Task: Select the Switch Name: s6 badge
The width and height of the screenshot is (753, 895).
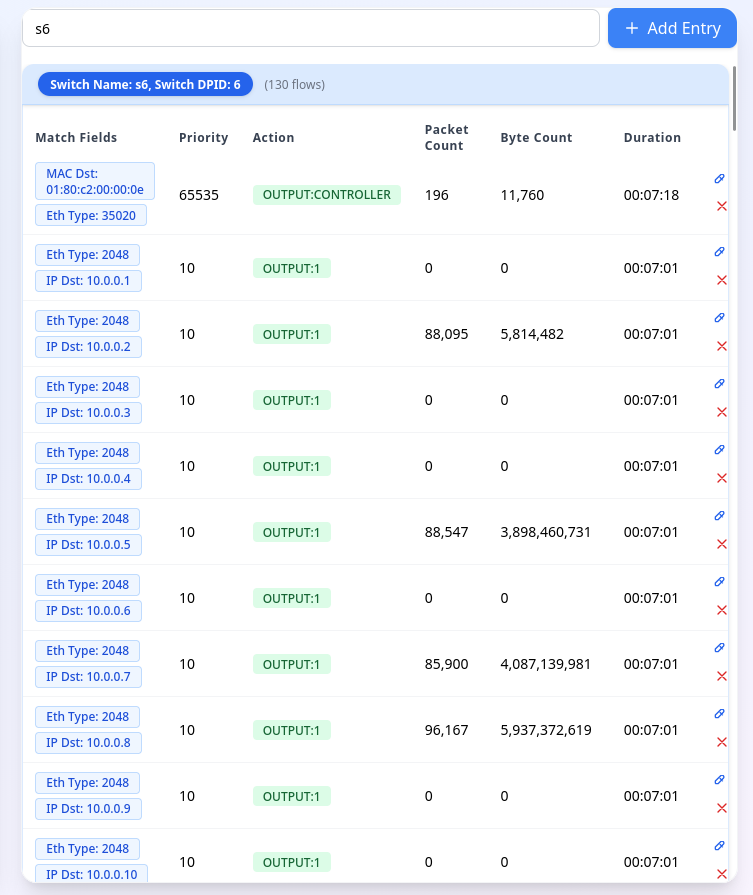Action: [146, 84]
